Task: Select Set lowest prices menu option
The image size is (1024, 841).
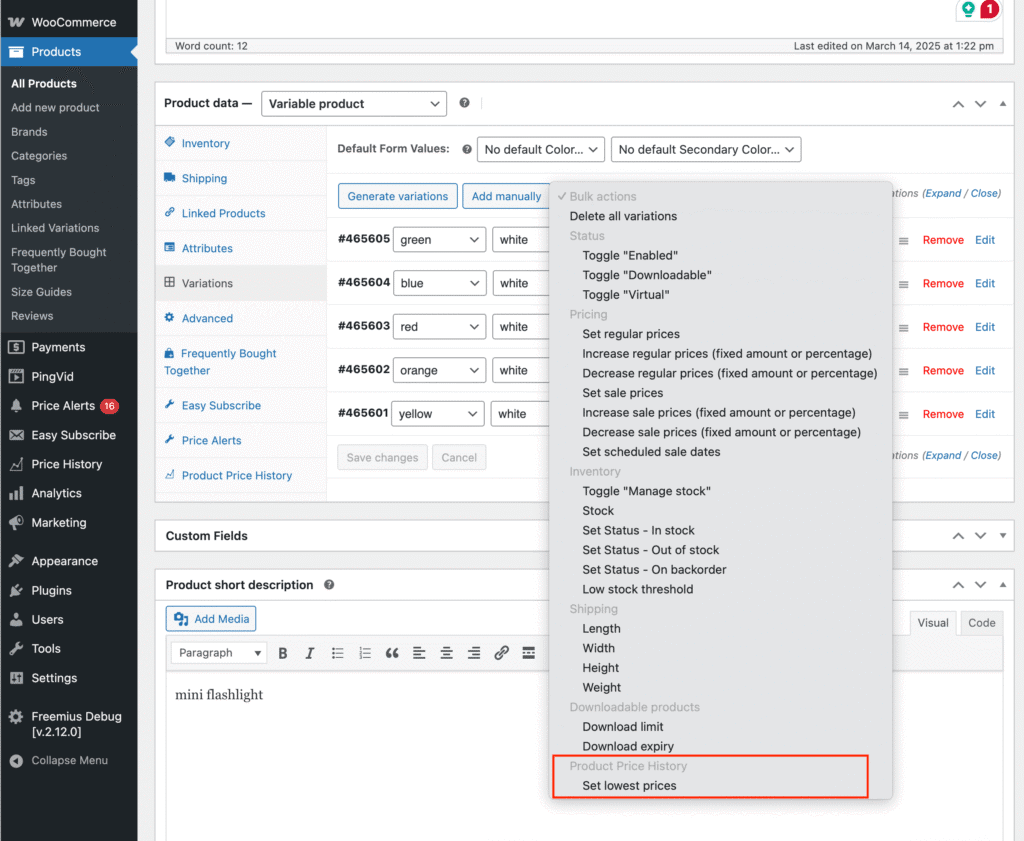Action: 629,786
